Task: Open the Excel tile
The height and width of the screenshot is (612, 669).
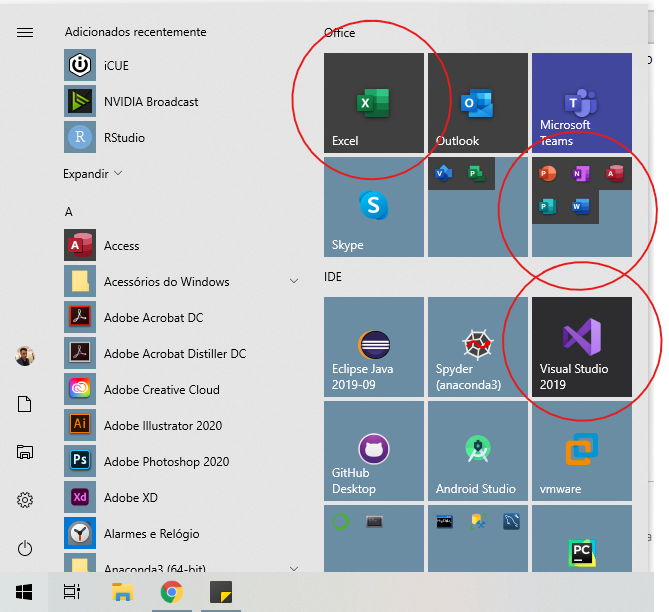Action: 374,103
